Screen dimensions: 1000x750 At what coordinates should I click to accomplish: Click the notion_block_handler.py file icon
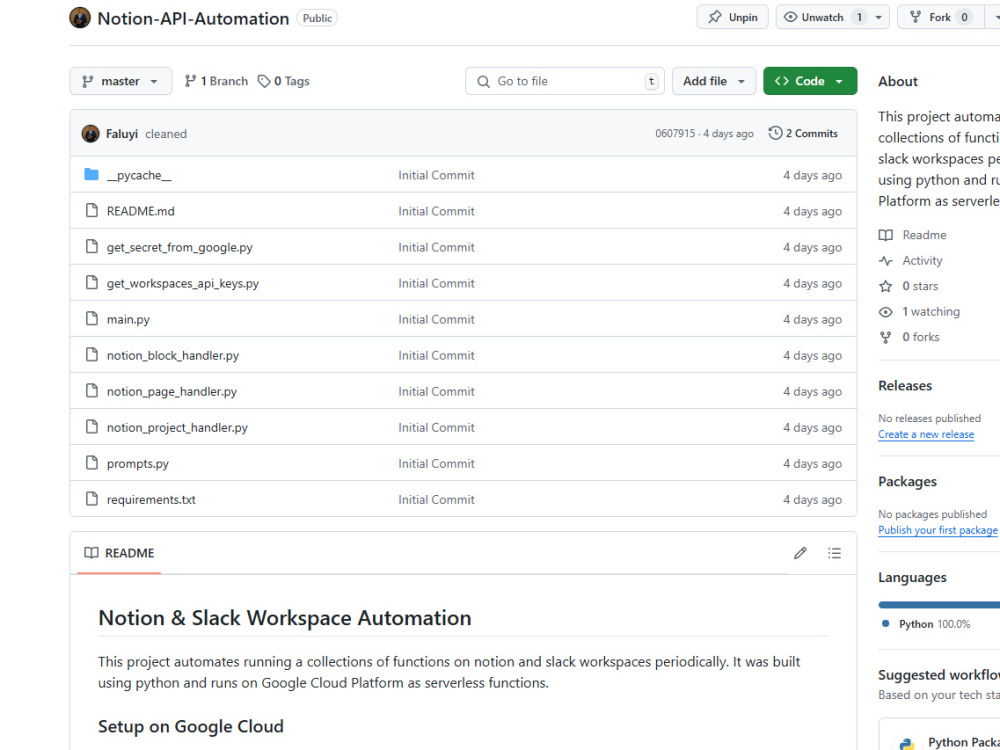click(92, 355)
